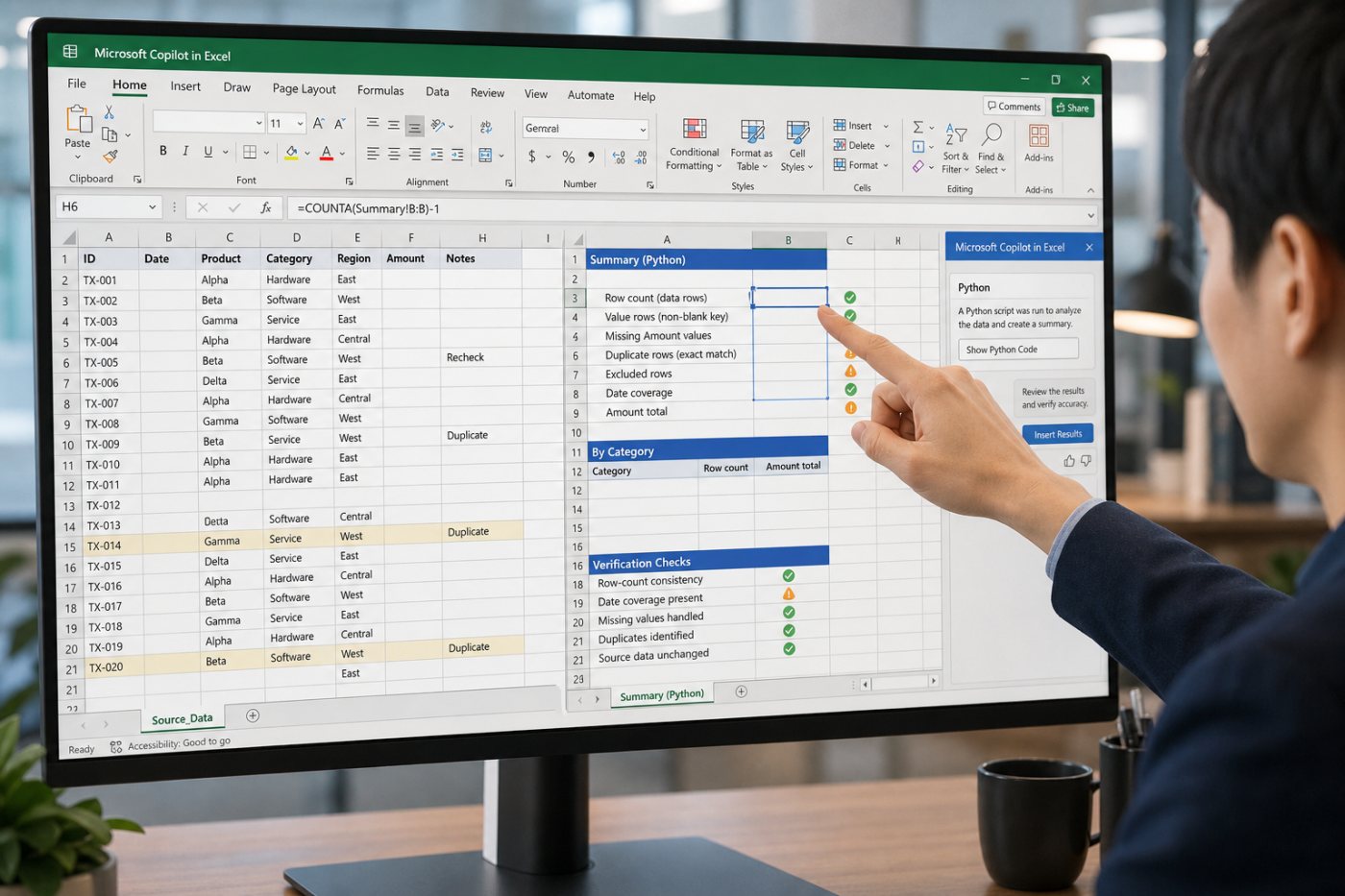The width and height of the screenshot is (1345, 896).
Task: Open Sort & Filter
Action: tap(956, 148)
